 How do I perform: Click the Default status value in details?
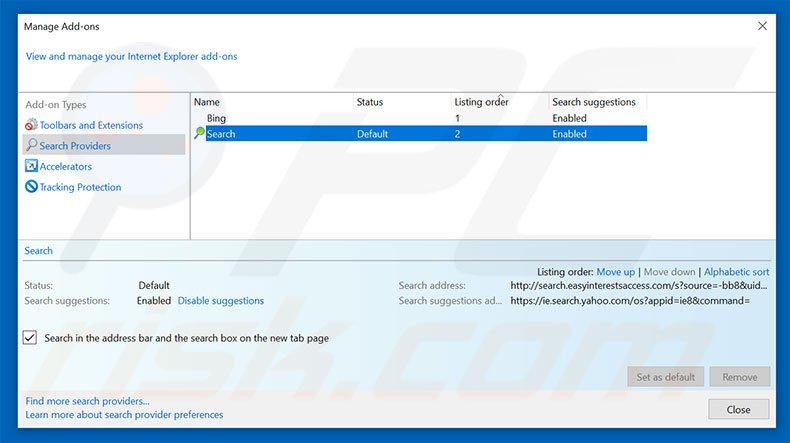tap(154, 285)
